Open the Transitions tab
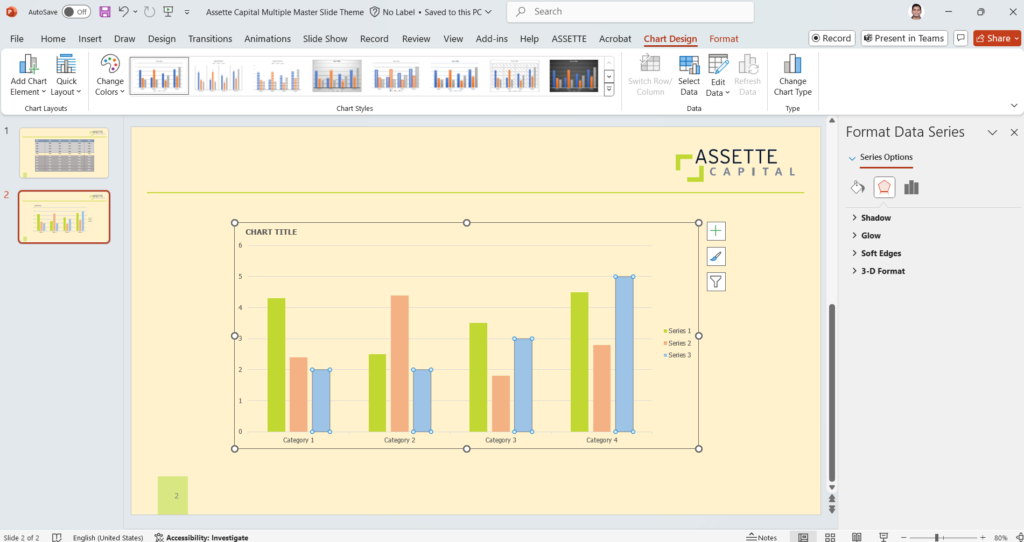The height and width of the screenshot is (542, 1024). [210, 39]
